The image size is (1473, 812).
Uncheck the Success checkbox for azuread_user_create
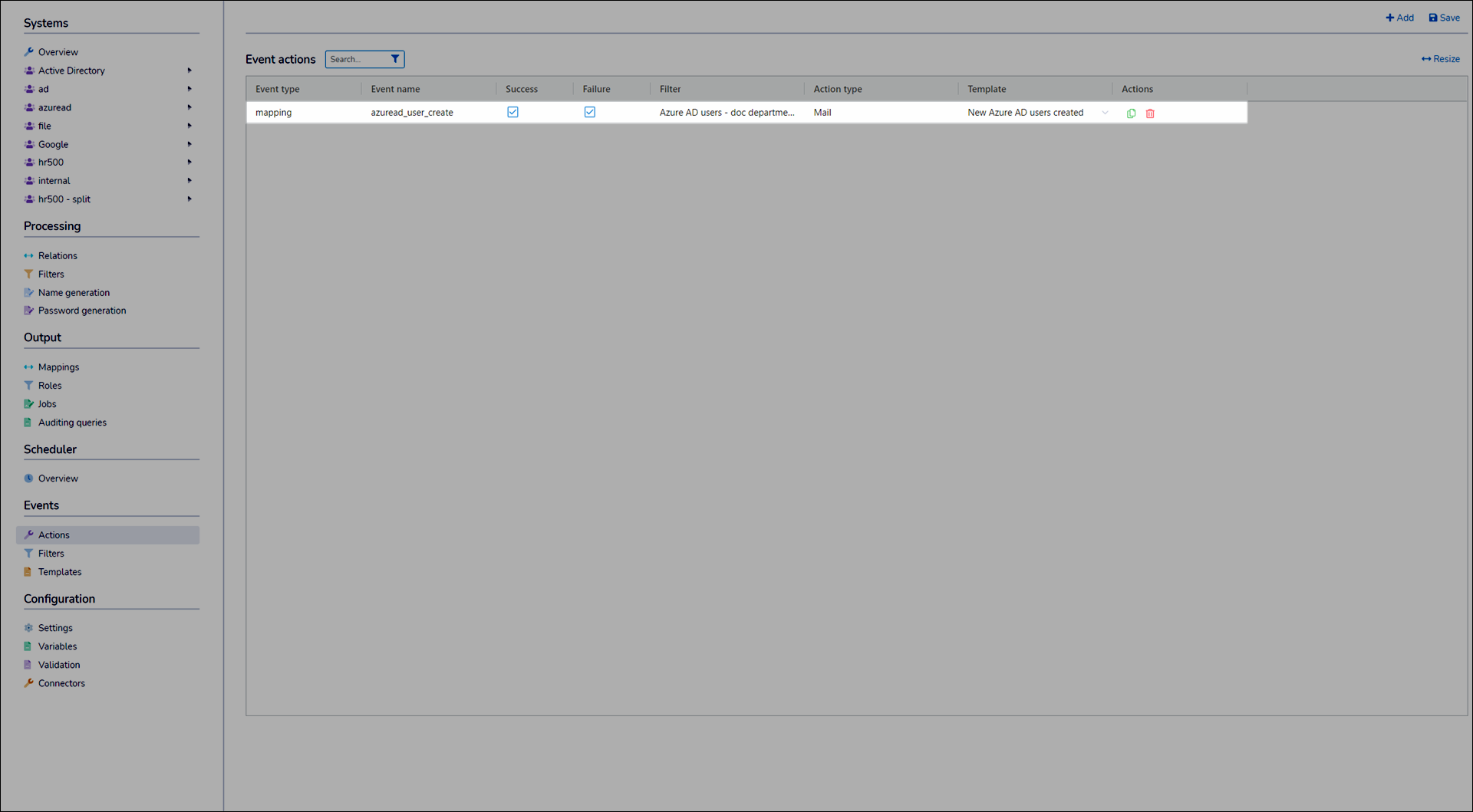click(512, 112)
